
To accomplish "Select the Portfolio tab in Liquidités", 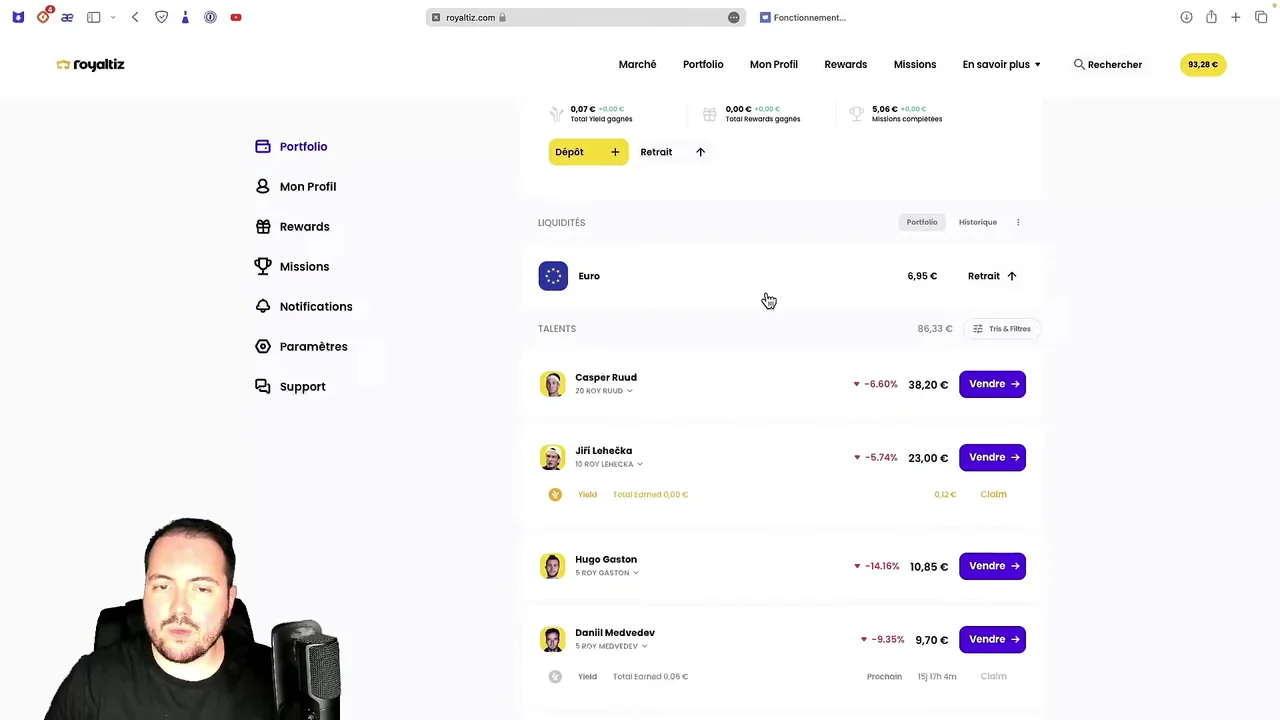I will click(x=922, y=222).
